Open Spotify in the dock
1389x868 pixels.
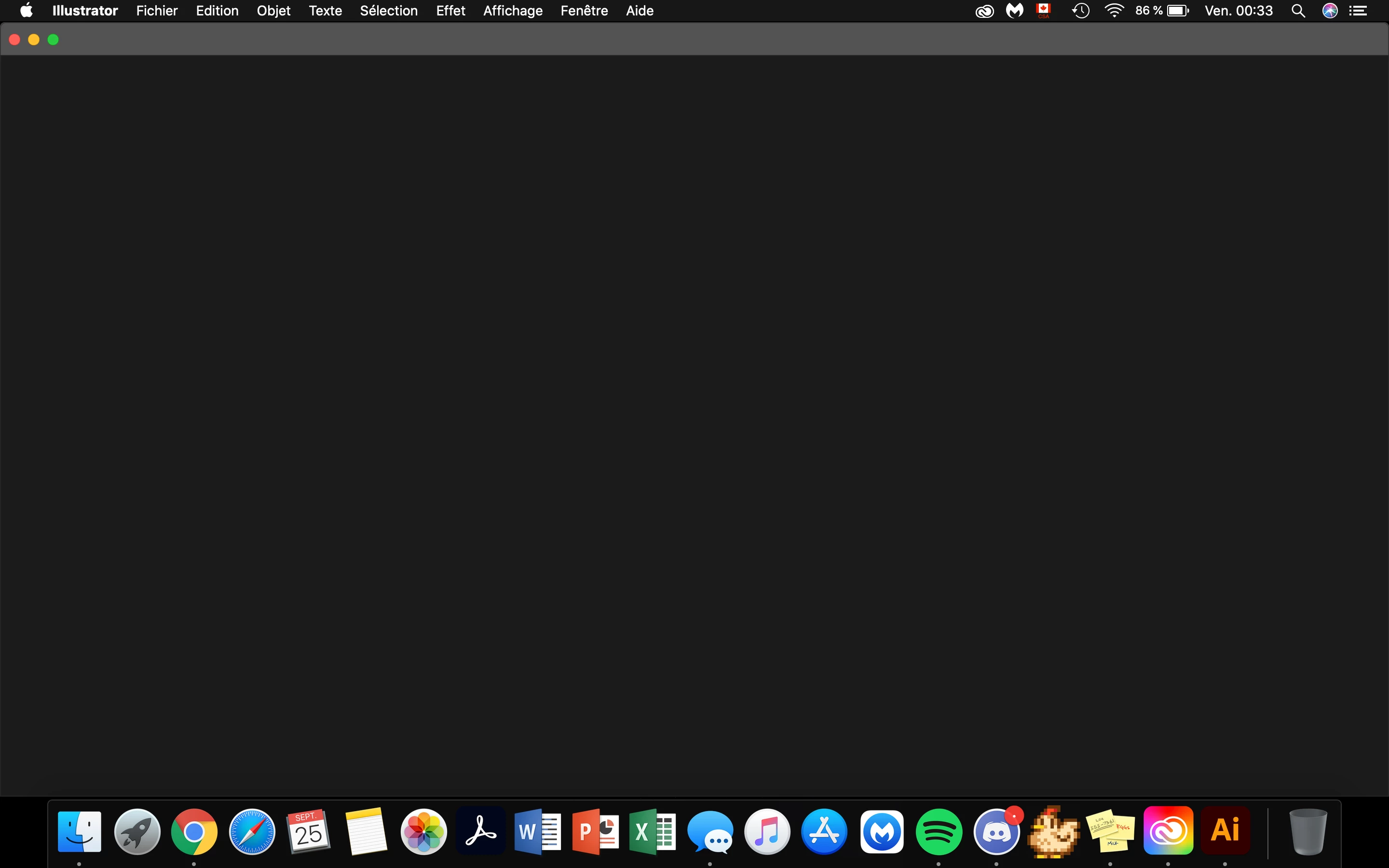coord(939,831)
